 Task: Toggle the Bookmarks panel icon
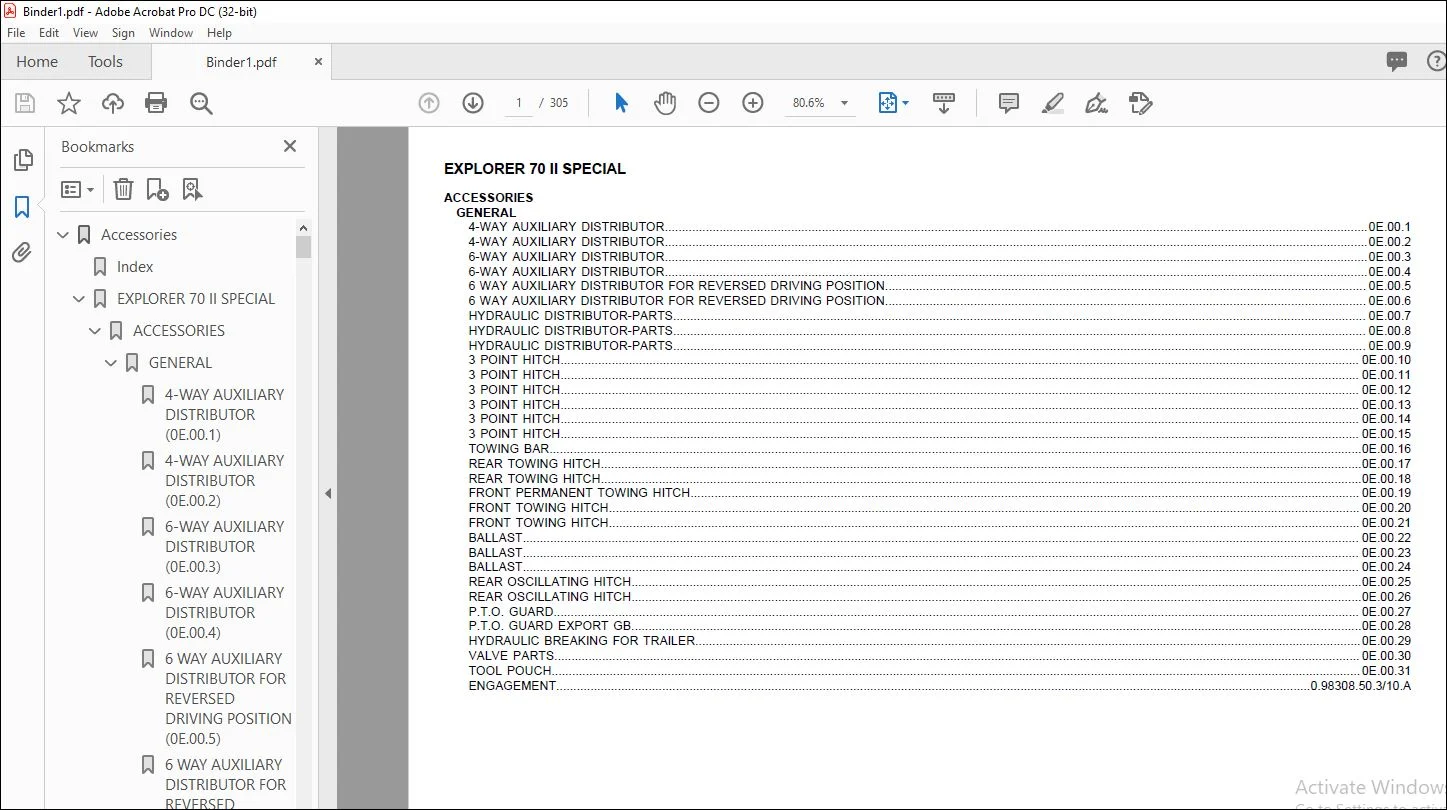(22, 207)
